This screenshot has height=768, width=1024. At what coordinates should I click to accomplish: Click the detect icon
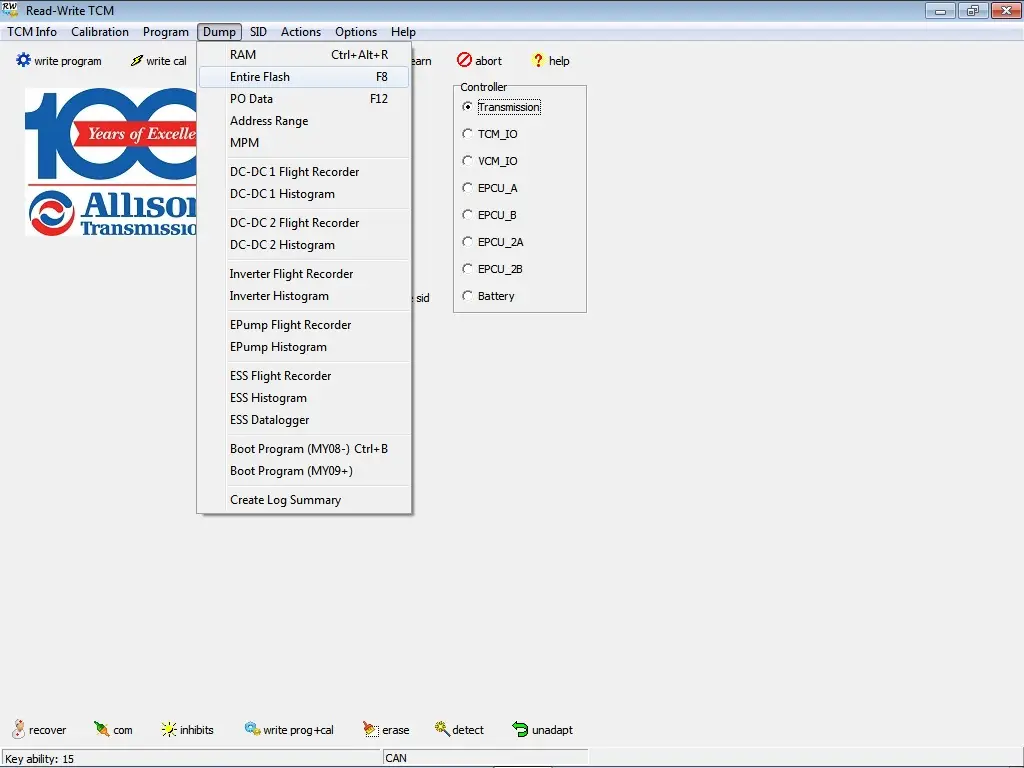pos(441,730)
